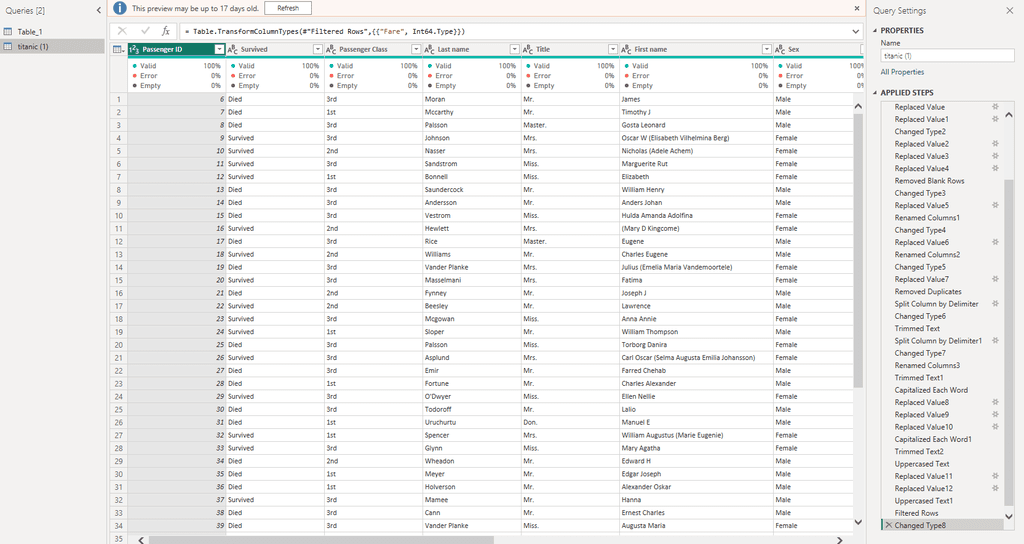This screenshot has height=544, width=1024.
Task: Open Survived column filter dropdown
Action: [x=317, y=50]
